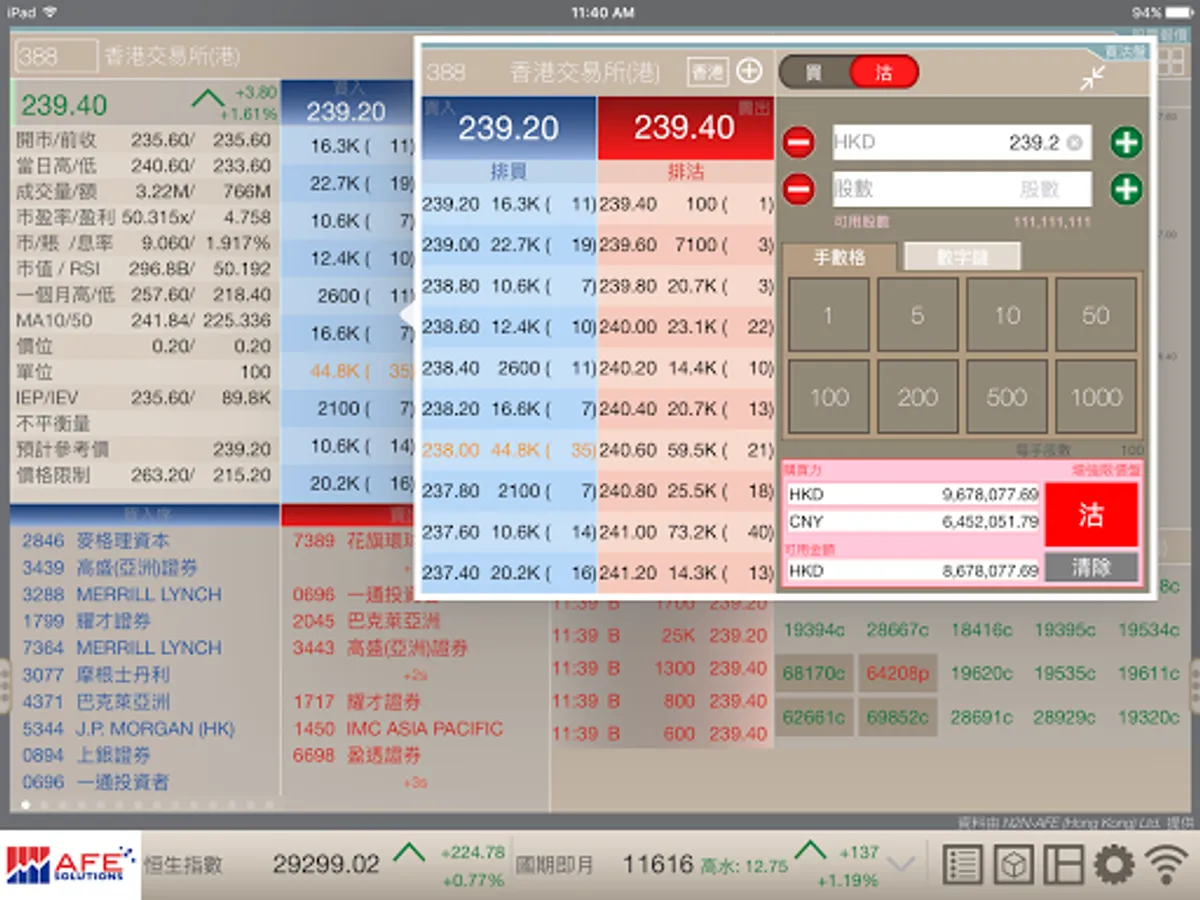Open the panel layout icon in bottom toolbar
Viewport: 1200px width, 900px height.
click(x=1063, y=865)
